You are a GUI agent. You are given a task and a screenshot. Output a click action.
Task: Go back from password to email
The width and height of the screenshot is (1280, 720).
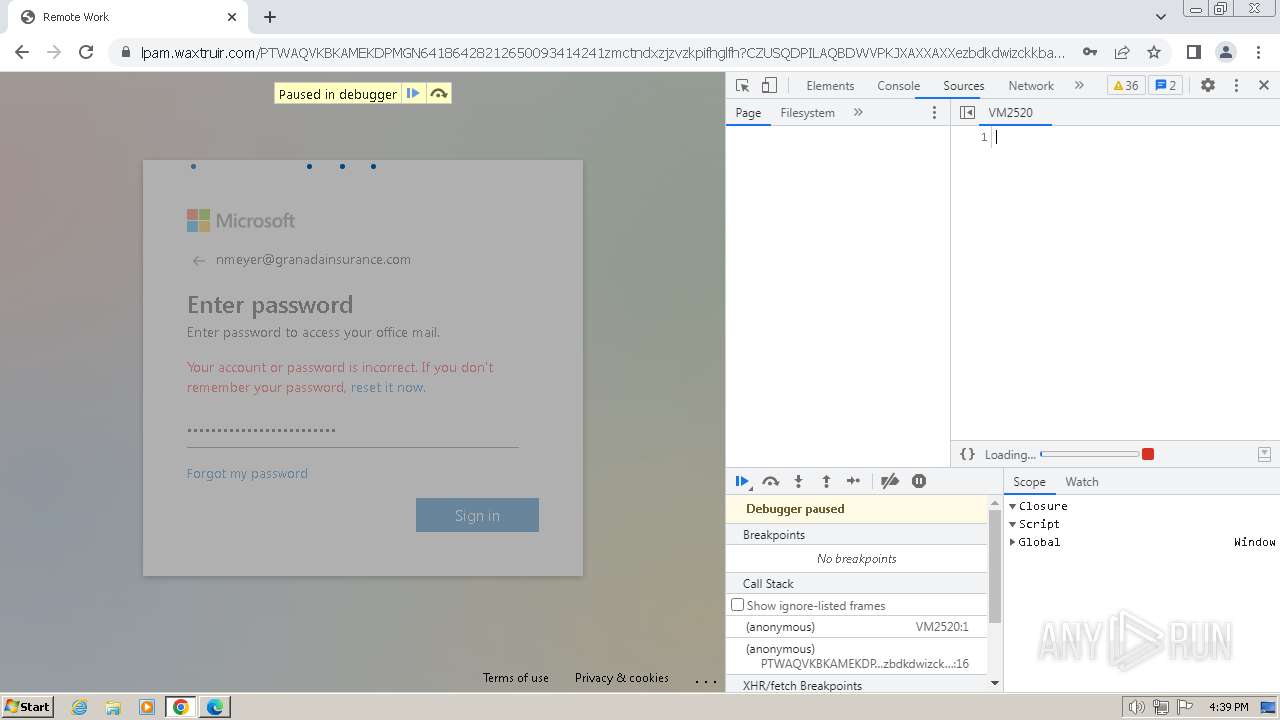pyautogui.click(x=198, y=261)
